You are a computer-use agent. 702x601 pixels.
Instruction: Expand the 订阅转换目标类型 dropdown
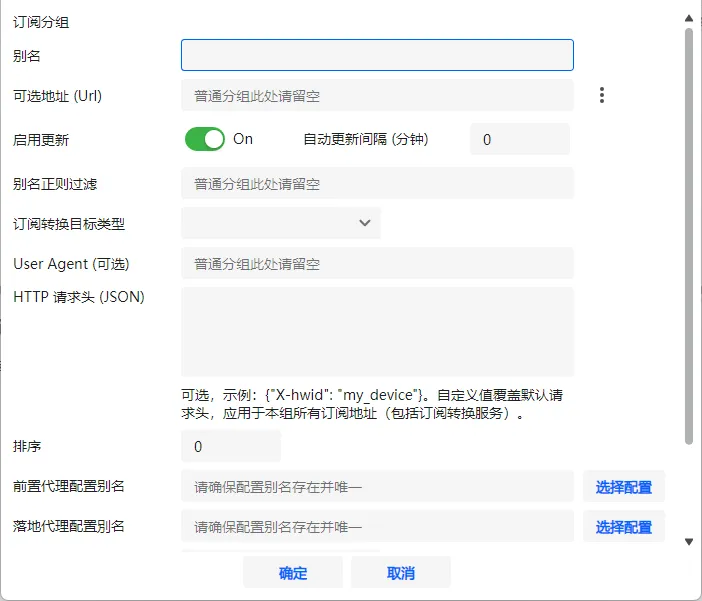pos(281,223)
